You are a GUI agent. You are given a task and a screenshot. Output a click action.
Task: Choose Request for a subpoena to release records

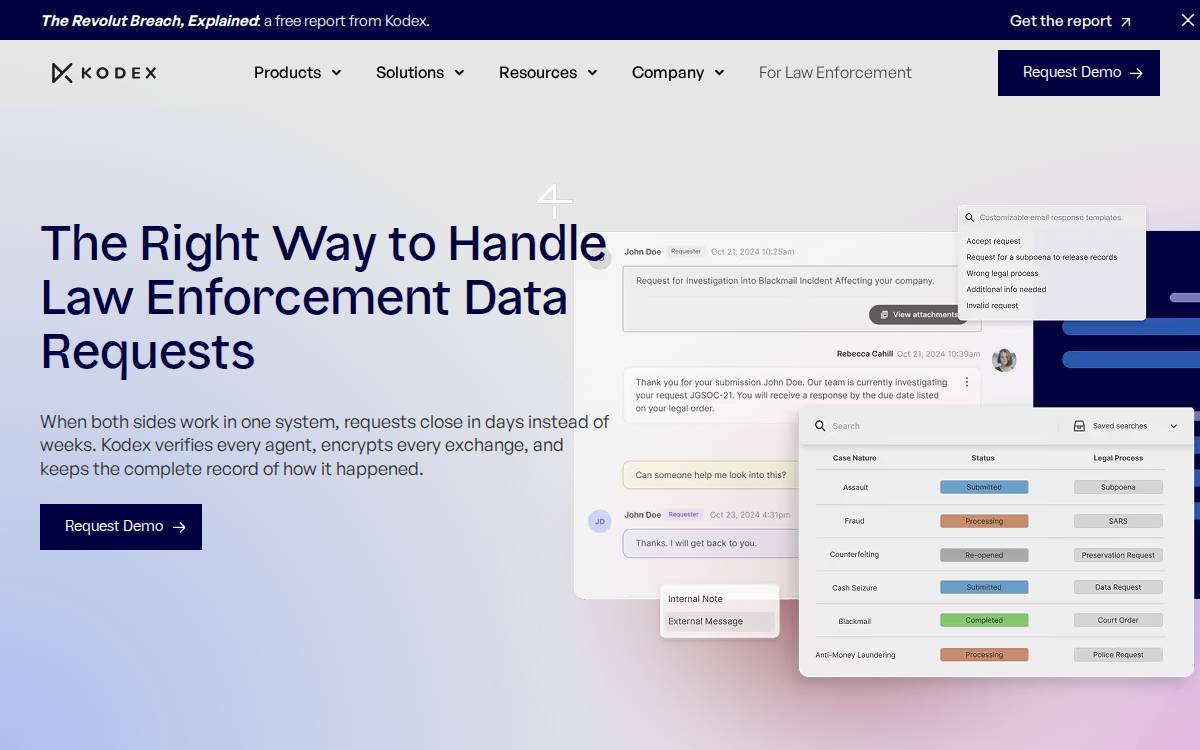[x=1041, y=257]
